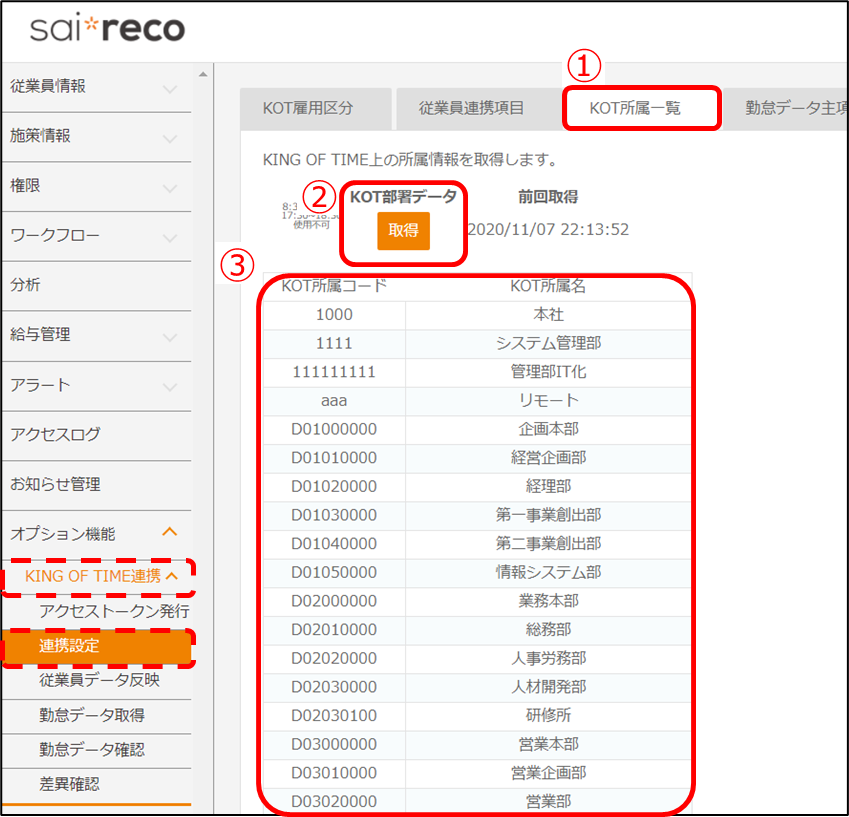Expand the アラート menu chevron
849x817 pixels.
[170, 388]
